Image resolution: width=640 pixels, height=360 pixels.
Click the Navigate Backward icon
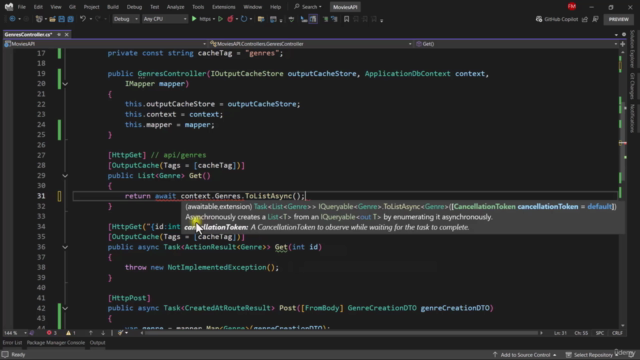(x=12, y=19)
